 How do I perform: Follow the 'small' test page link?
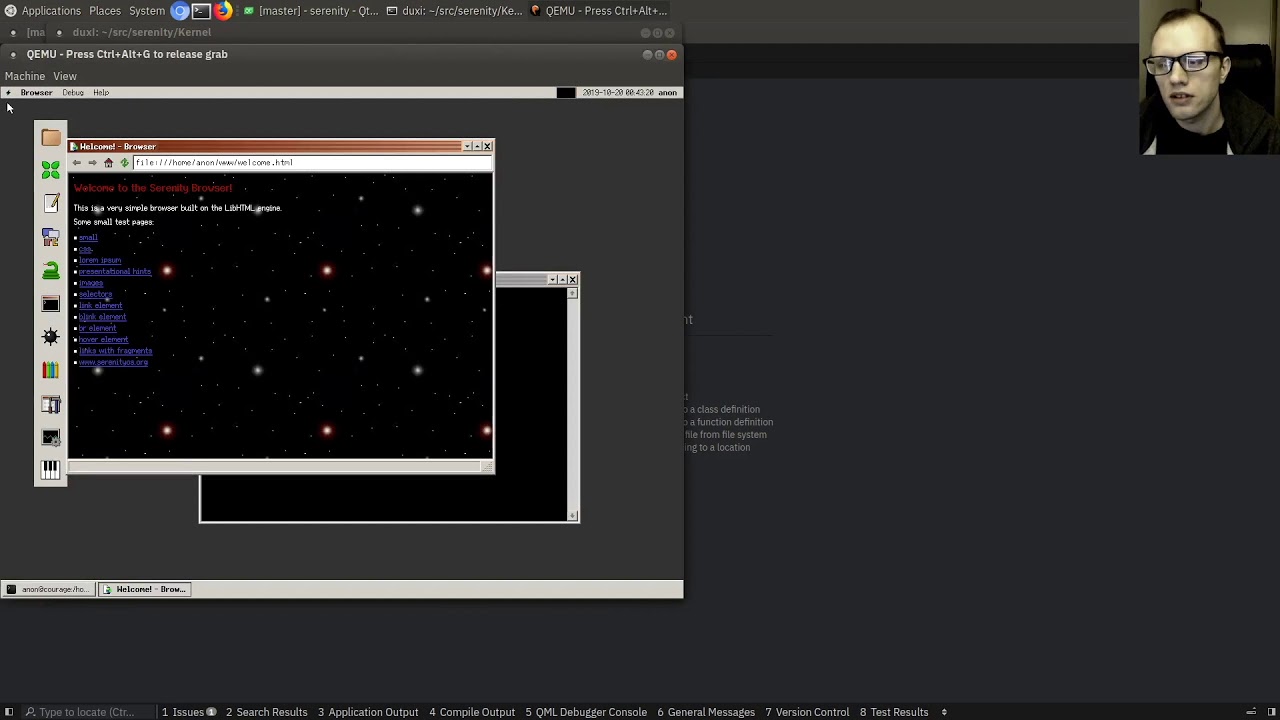(x=88, y=238)
